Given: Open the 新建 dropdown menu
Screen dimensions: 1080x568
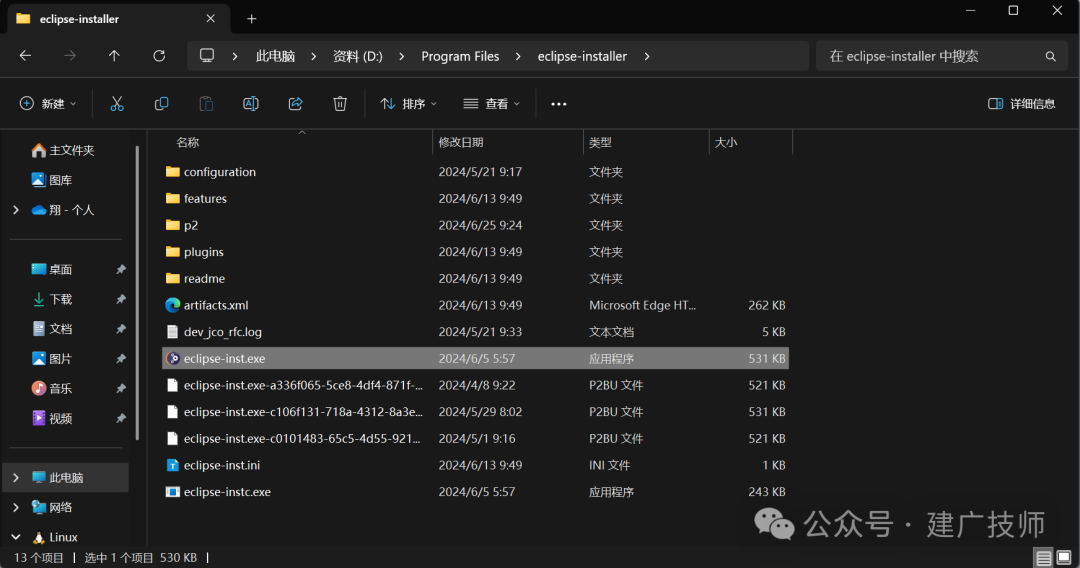Looking at the screenshot, I should 48,104.
